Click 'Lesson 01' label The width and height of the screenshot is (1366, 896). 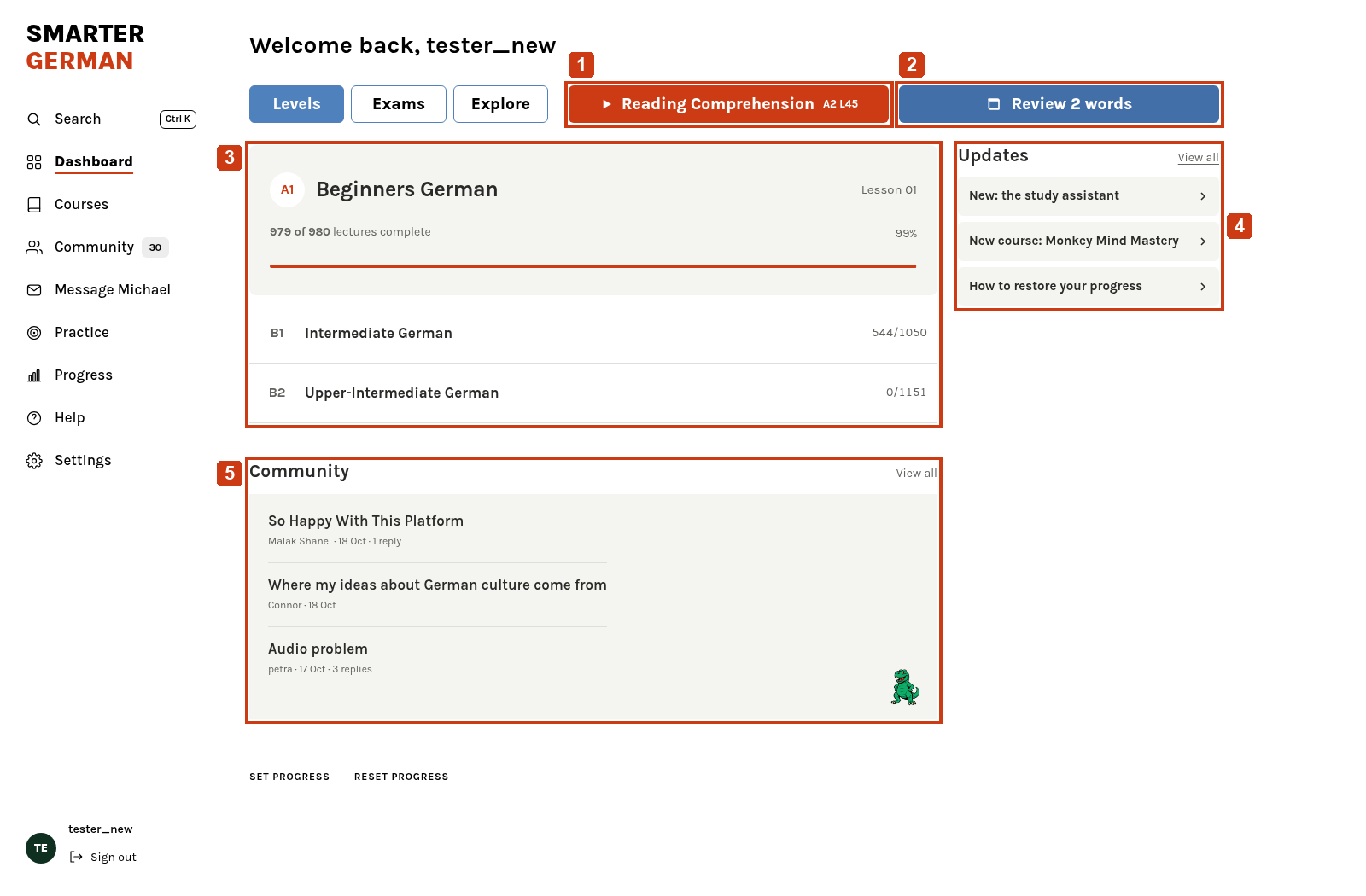pyautogui.click(x=889, y=190)
